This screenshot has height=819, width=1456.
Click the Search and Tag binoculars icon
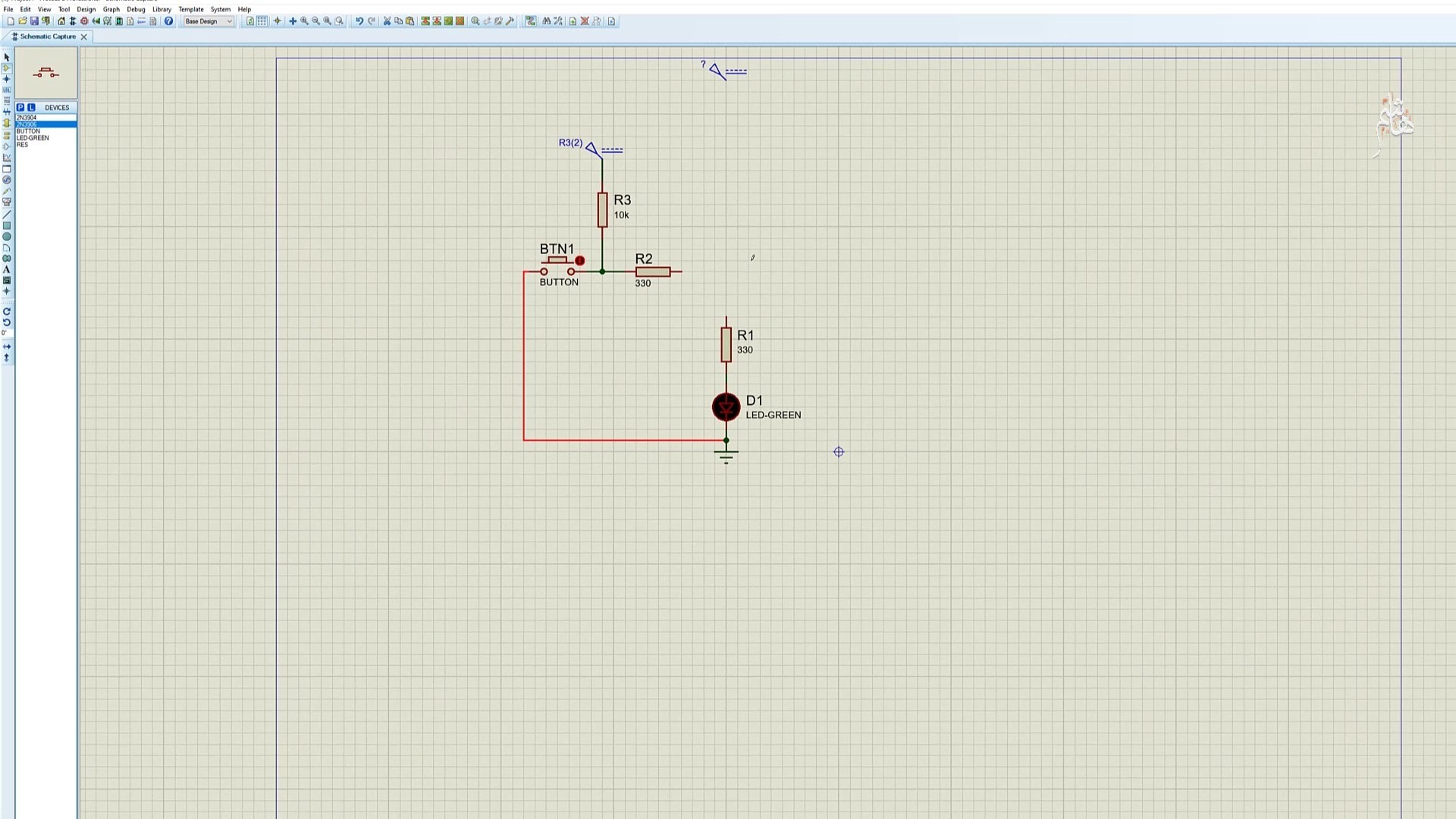click(547, 21)
